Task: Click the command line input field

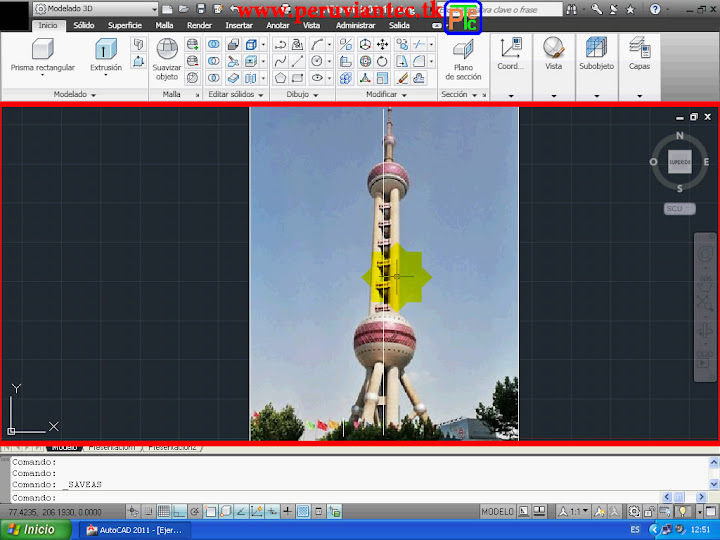Action: [x=335, y=497]
